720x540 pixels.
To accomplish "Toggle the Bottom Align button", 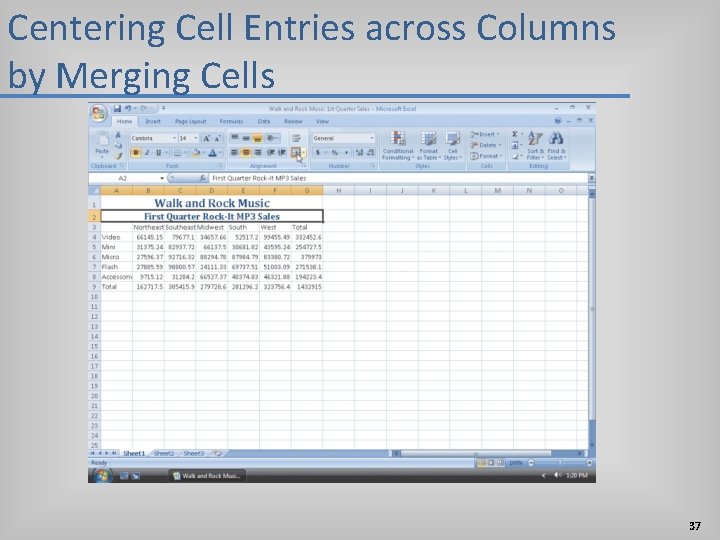I will tap(258, 138).
